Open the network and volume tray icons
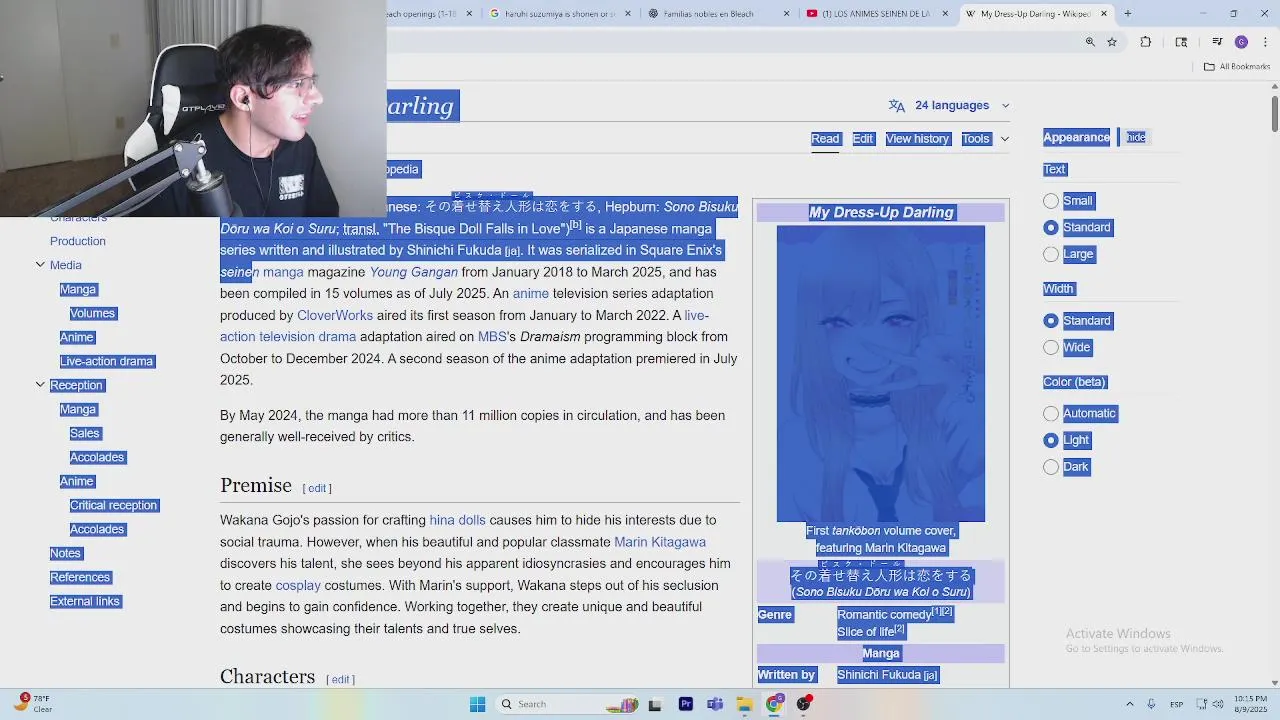Viewport: 1280px width, 720px height. pyautogui.click(x=1211, y=704)
